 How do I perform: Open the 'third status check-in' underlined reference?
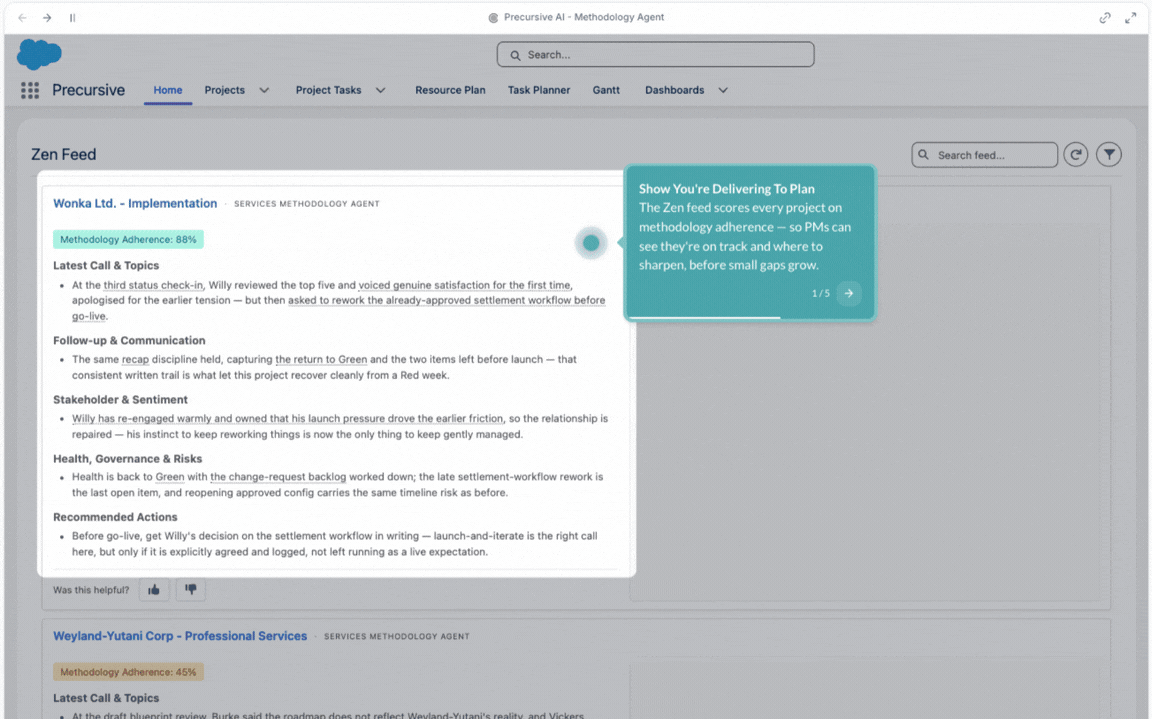pos(153,285)
